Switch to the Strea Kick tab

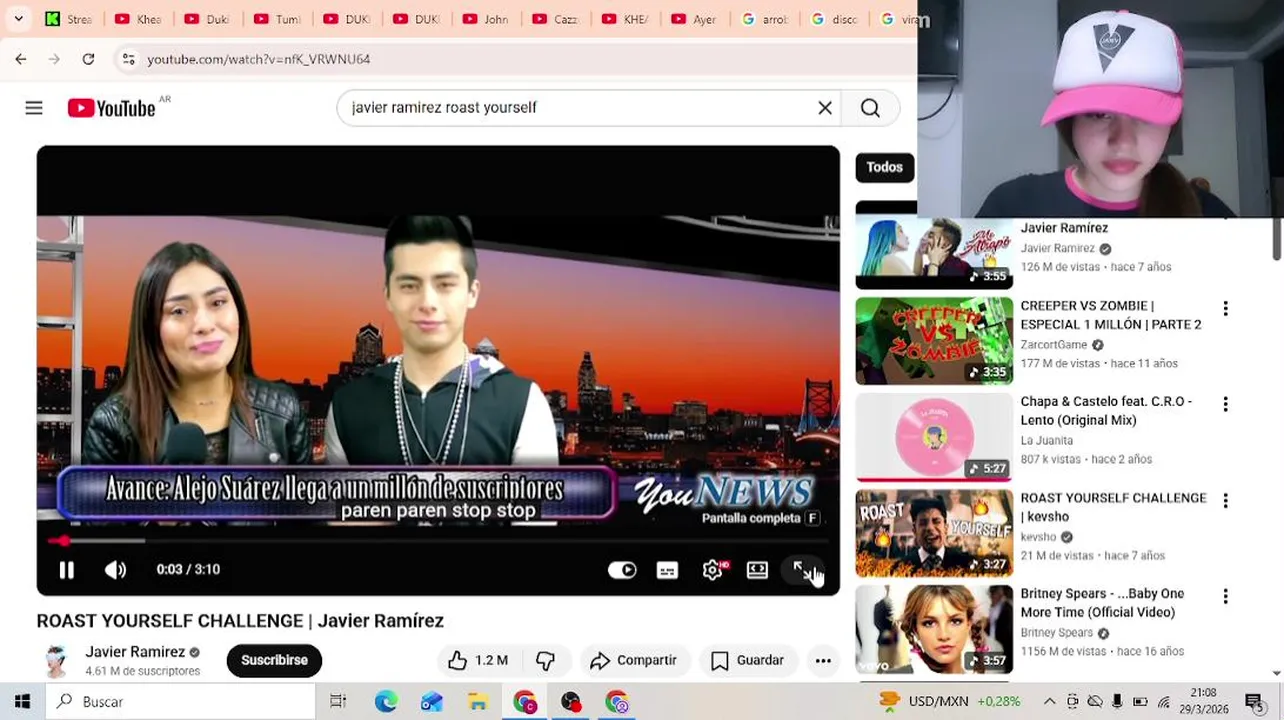point(68,19)
